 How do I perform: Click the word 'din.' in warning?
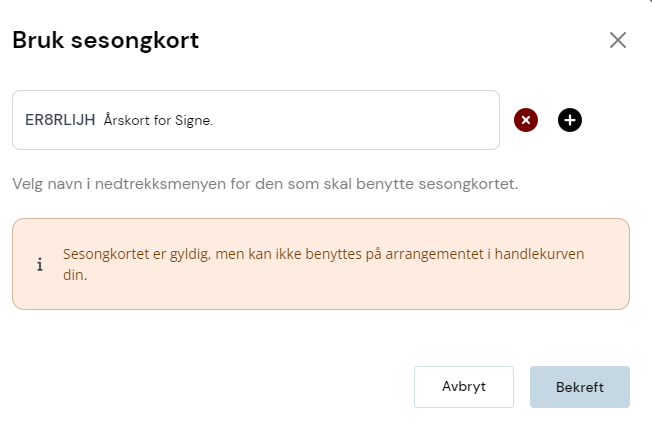click(x=75, y=275)
